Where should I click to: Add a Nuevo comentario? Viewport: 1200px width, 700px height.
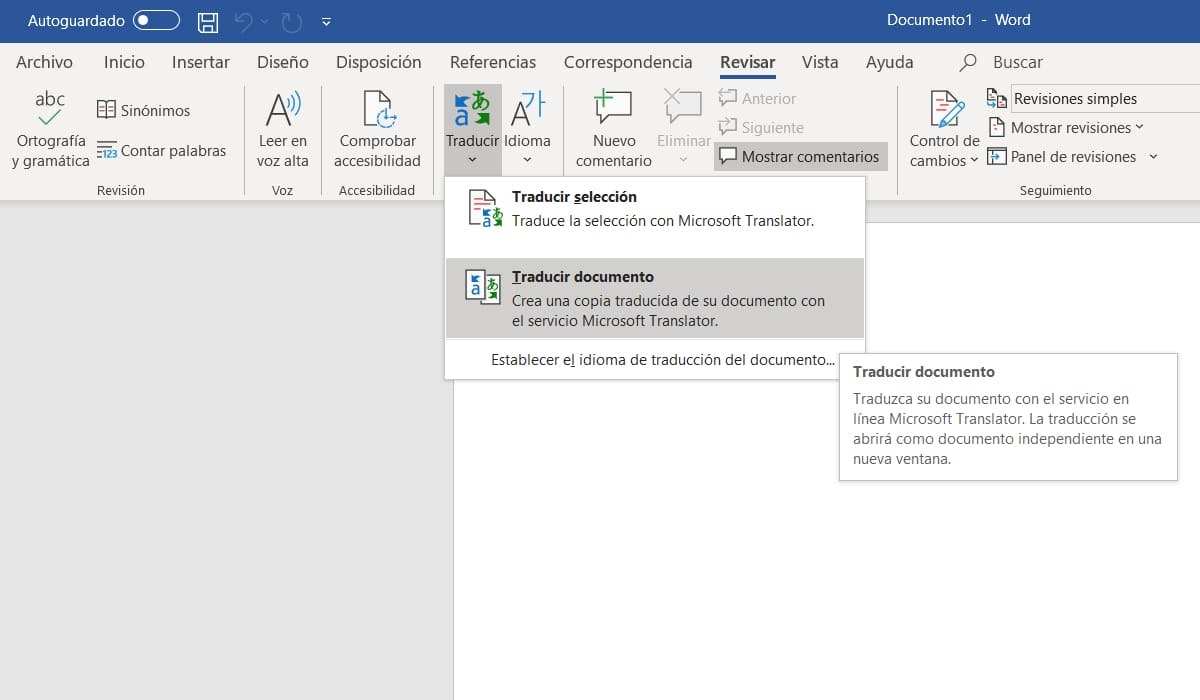(614, 130)
